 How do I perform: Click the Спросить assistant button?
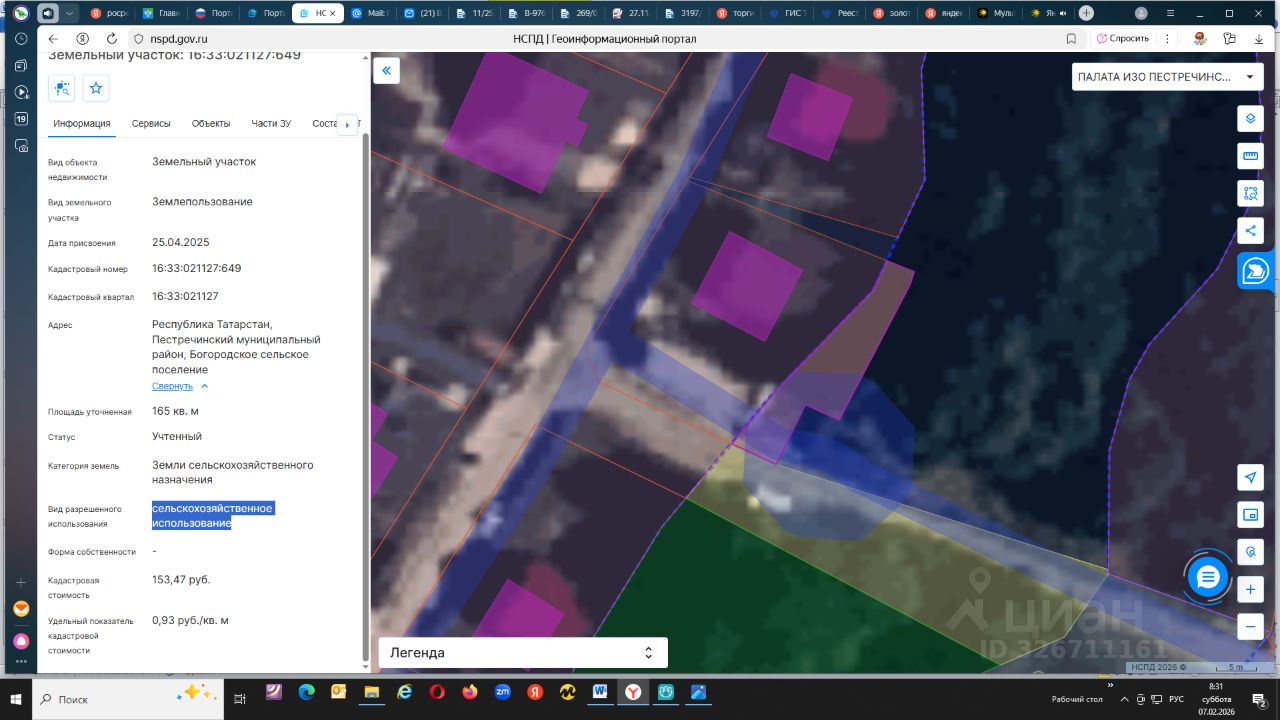point(1123,38)
